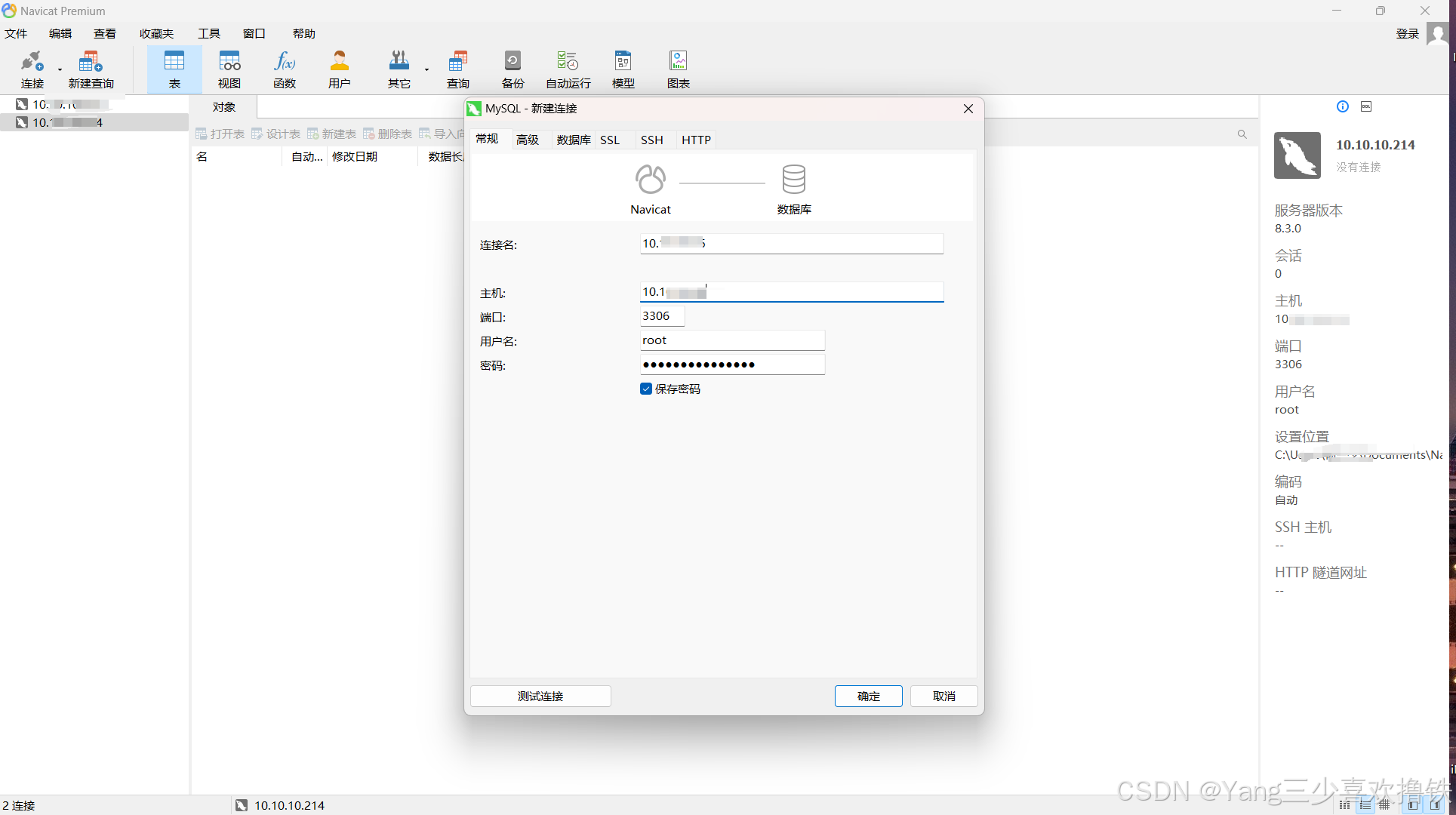
Task: Click the OK (确定) button
Action: [x=868, y=696]
